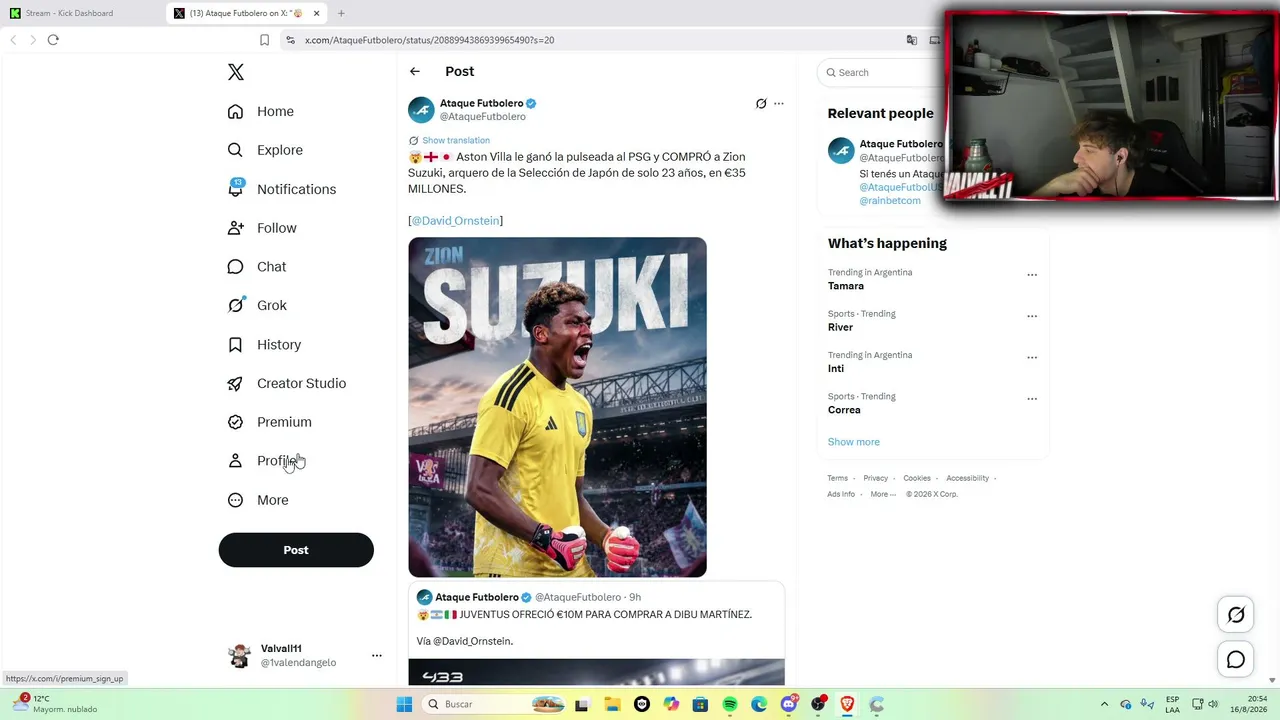Click Ataque Futbolero avatar in Relevant people

click(x=841, y=151)
